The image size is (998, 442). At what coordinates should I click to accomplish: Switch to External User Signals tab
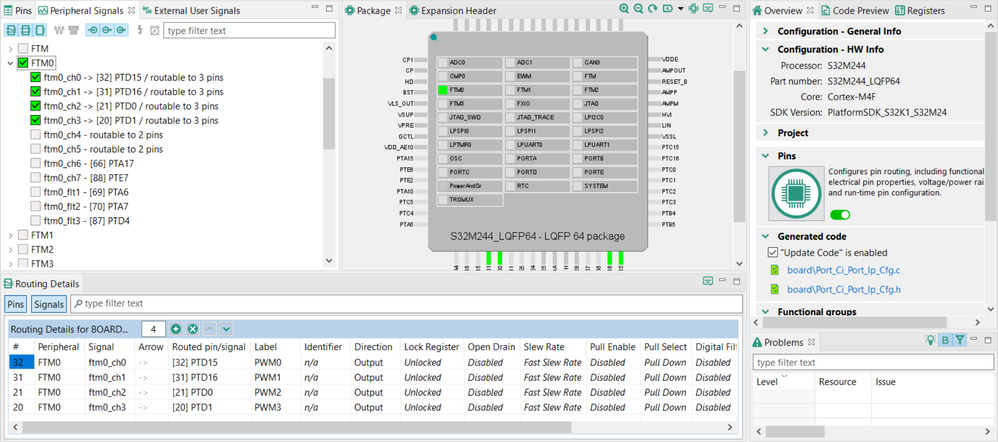[x=192, y=10]
